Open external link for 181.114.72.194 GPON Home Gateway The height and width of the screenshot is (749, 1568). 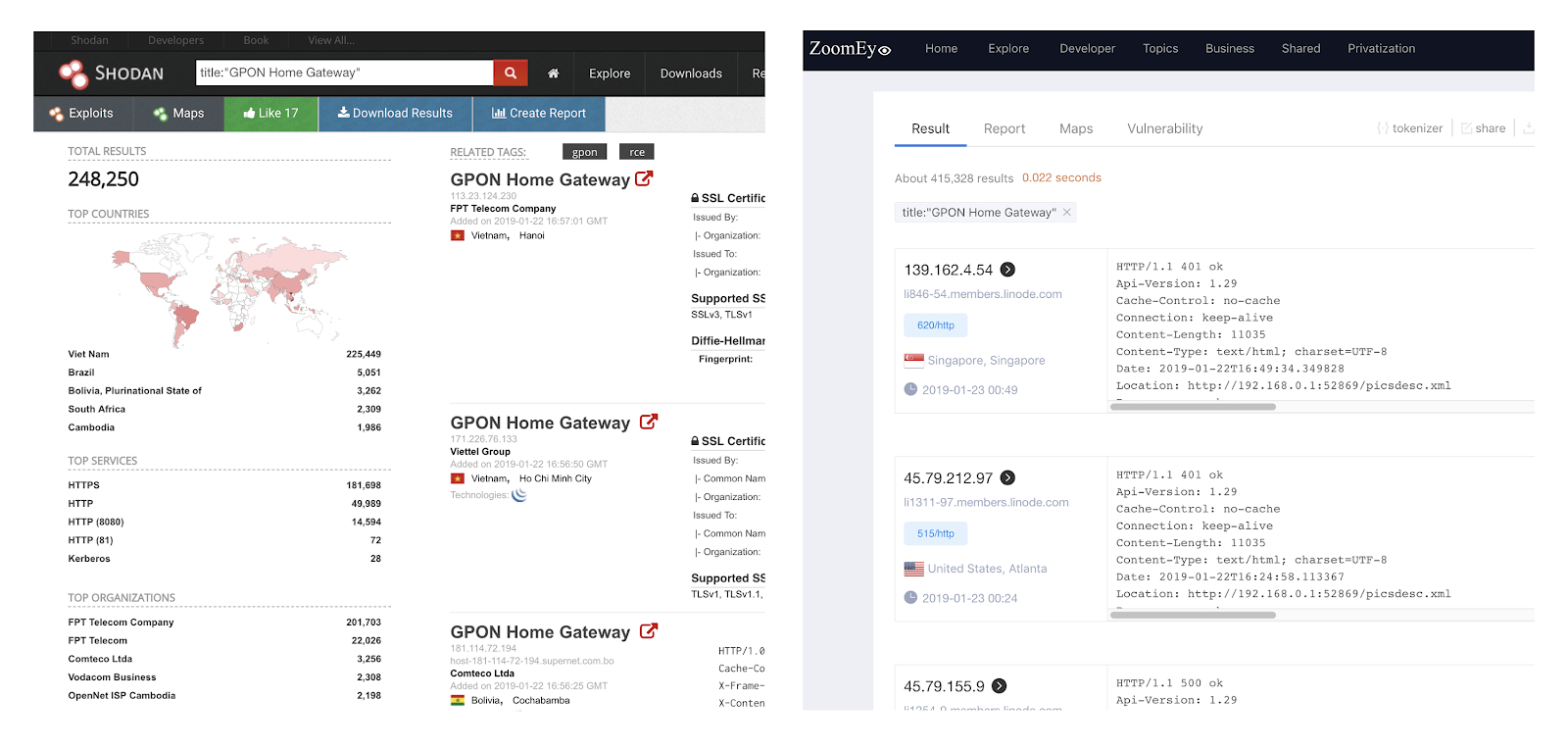pyautogui.click(x=649, y=631)
